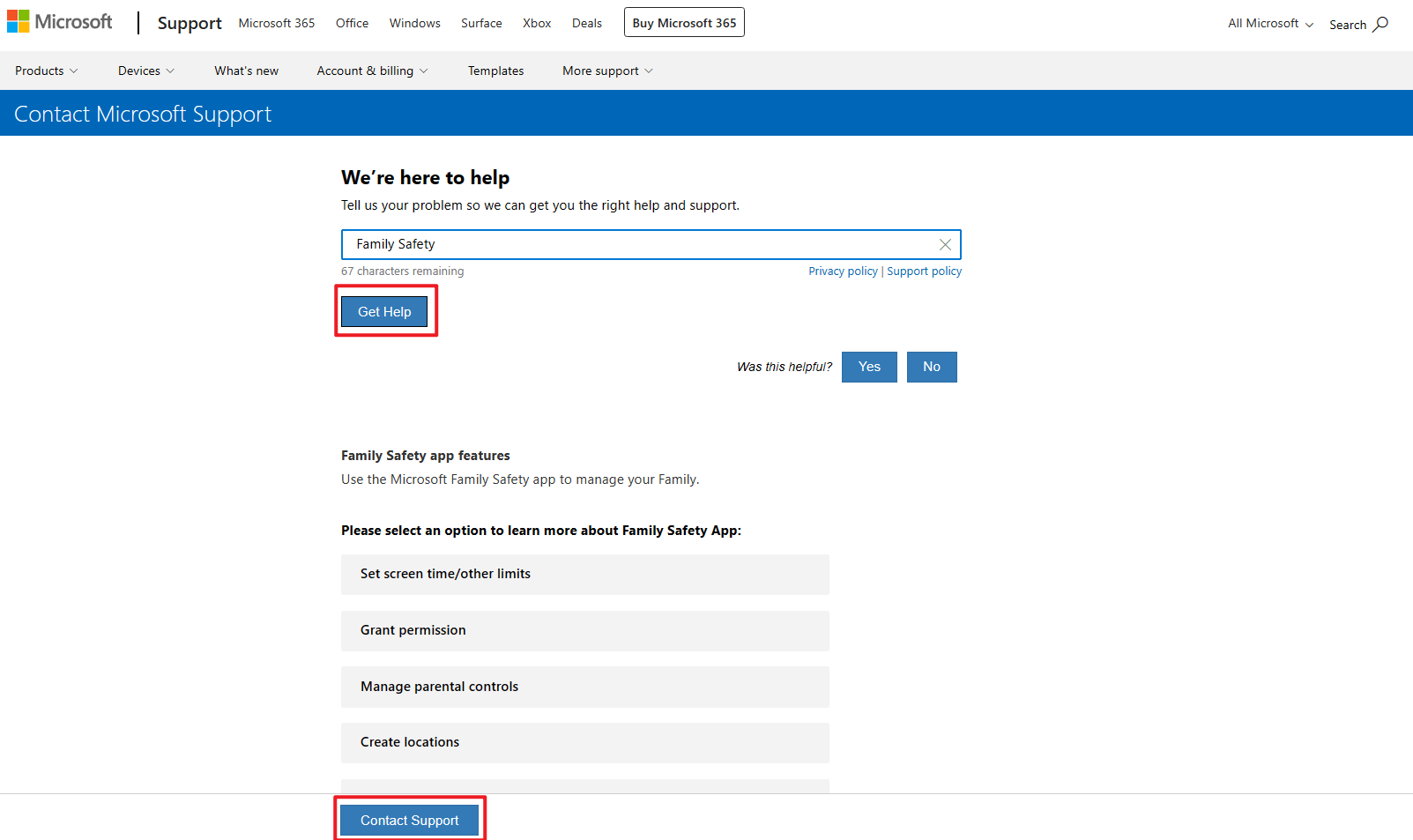The image size is (1413, 840).
Task: Open the Xbox navigation link
Action: point(537,23)
